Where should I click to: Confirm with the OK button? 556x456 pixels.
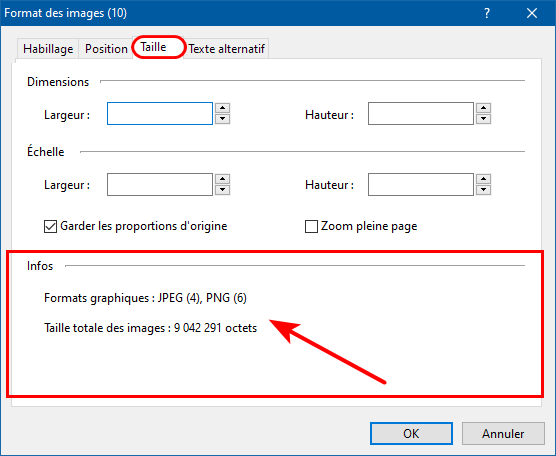pos(411,433)
